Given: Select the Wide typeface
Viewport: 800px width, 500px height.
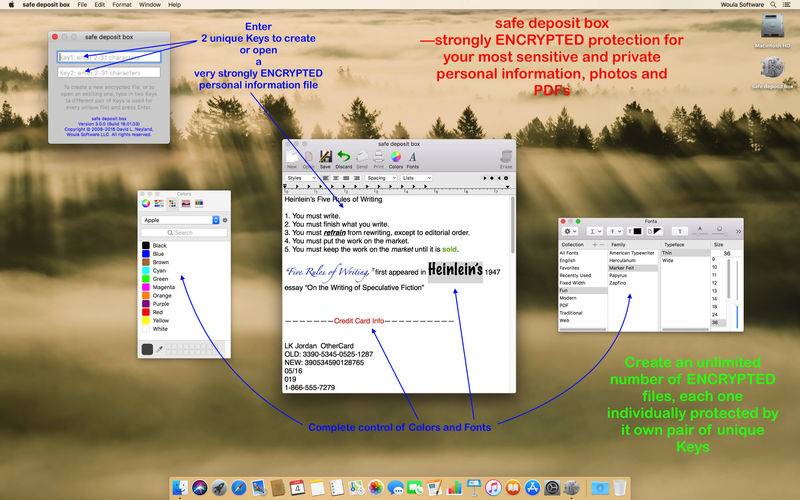Looking at the screenshot, I should [684, 260].
